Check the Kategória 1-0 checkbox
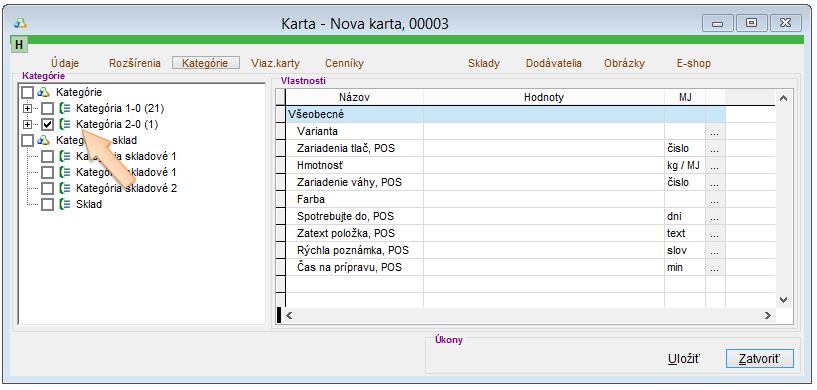817x390 pixels. pos(47,108)
